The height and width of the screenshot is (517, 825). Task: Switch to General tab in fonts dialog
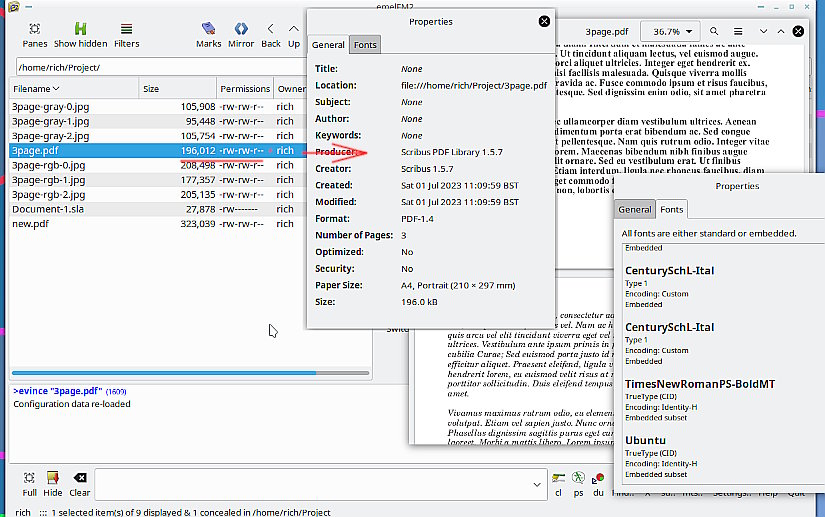point(635,210)
